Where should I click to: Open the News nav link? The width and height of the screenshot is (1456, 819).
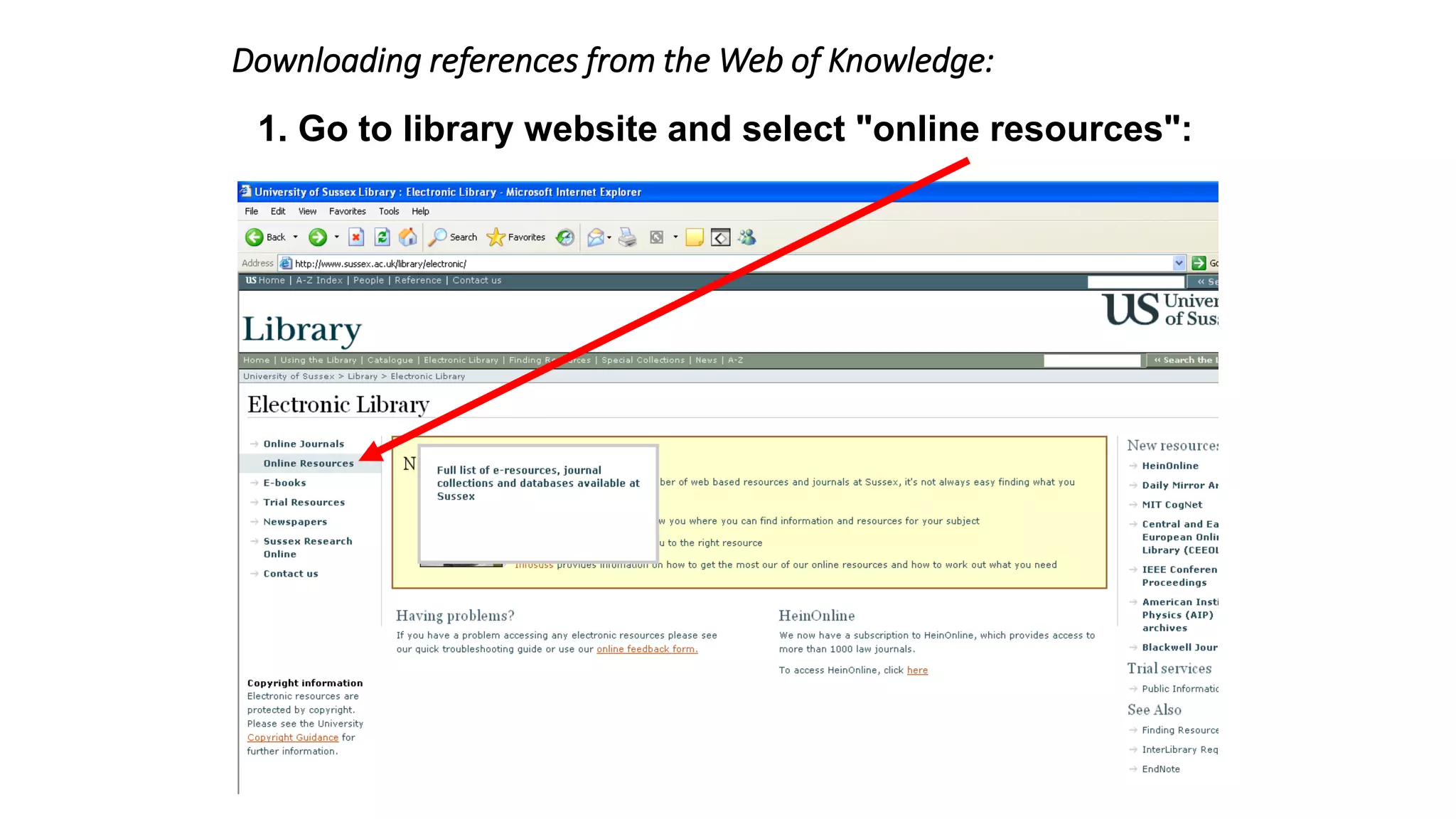pos(706,360)
